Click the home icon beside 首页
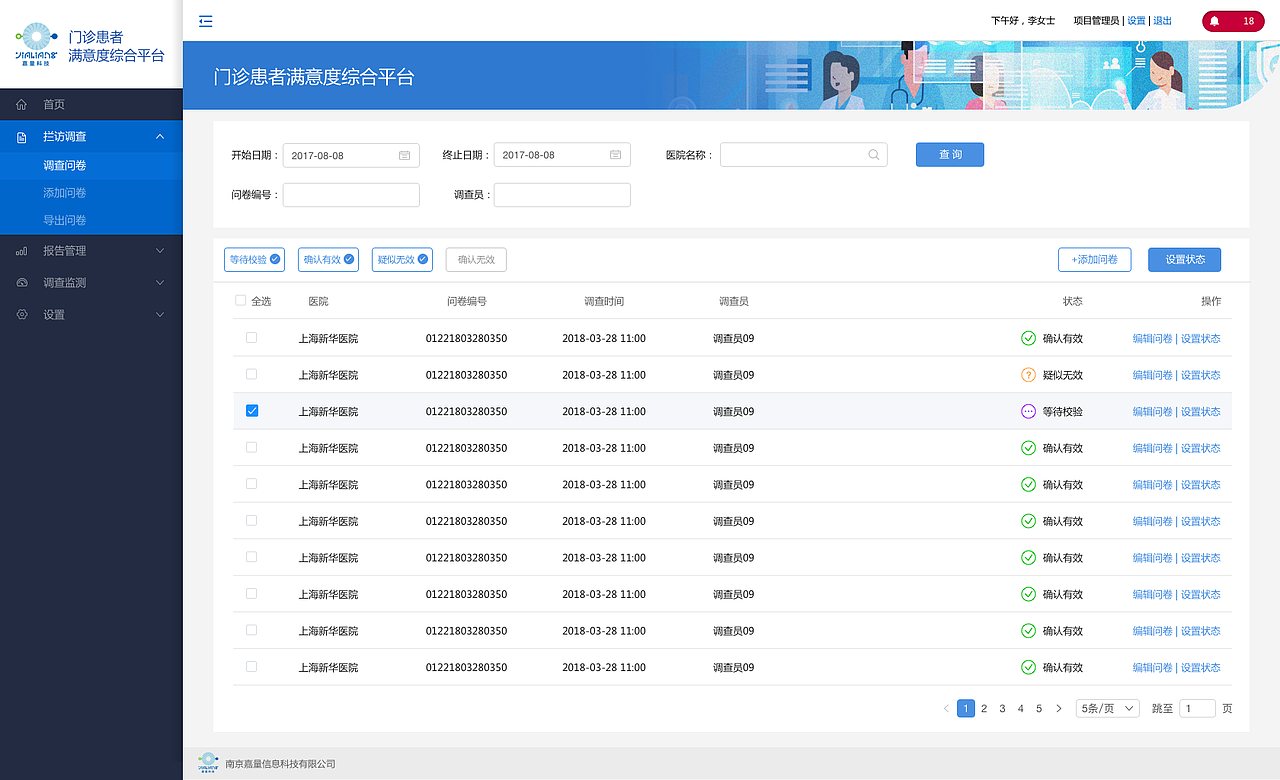 click(22, 105)
